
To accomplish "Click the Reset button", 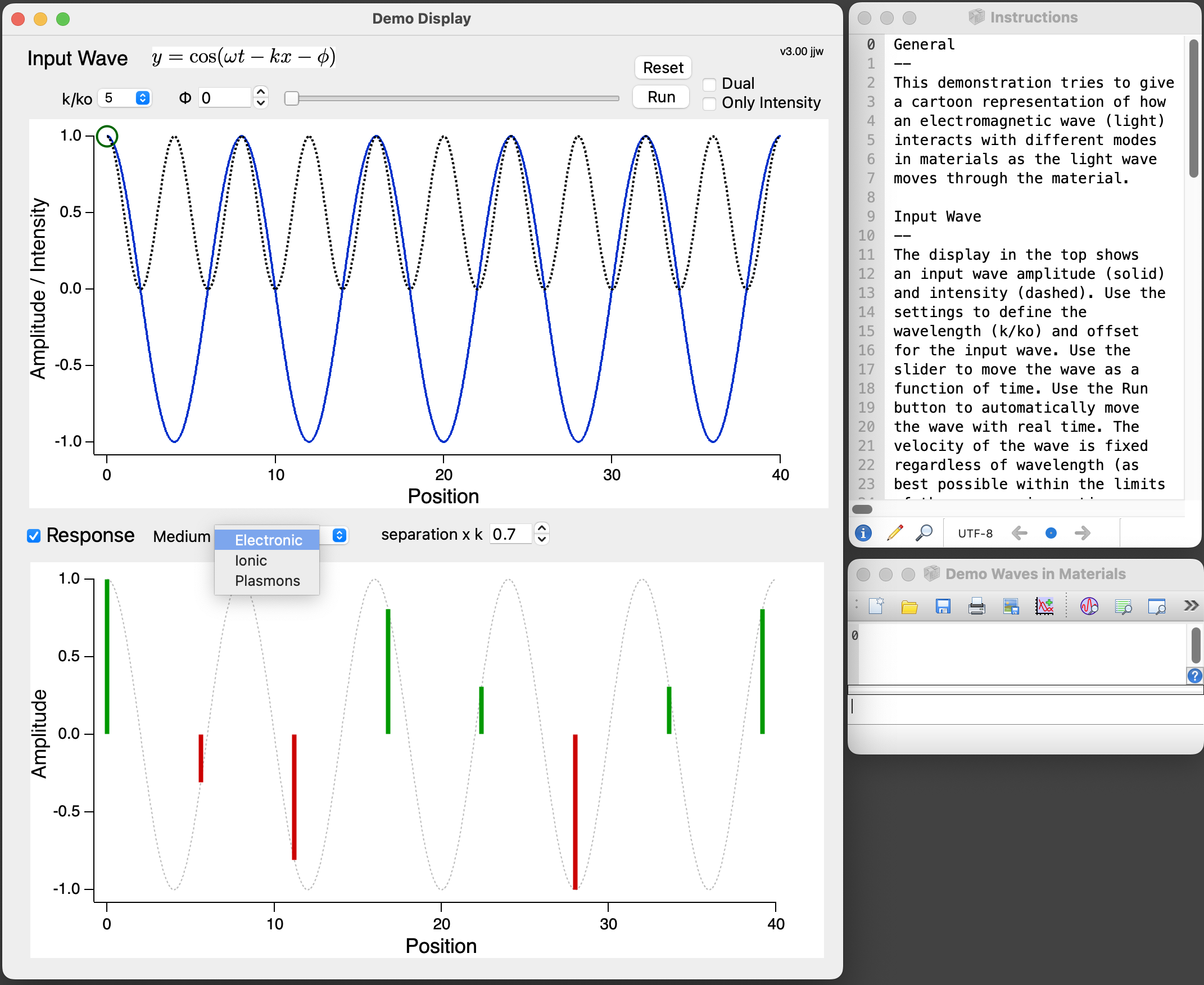I will (x=662, y=67).
